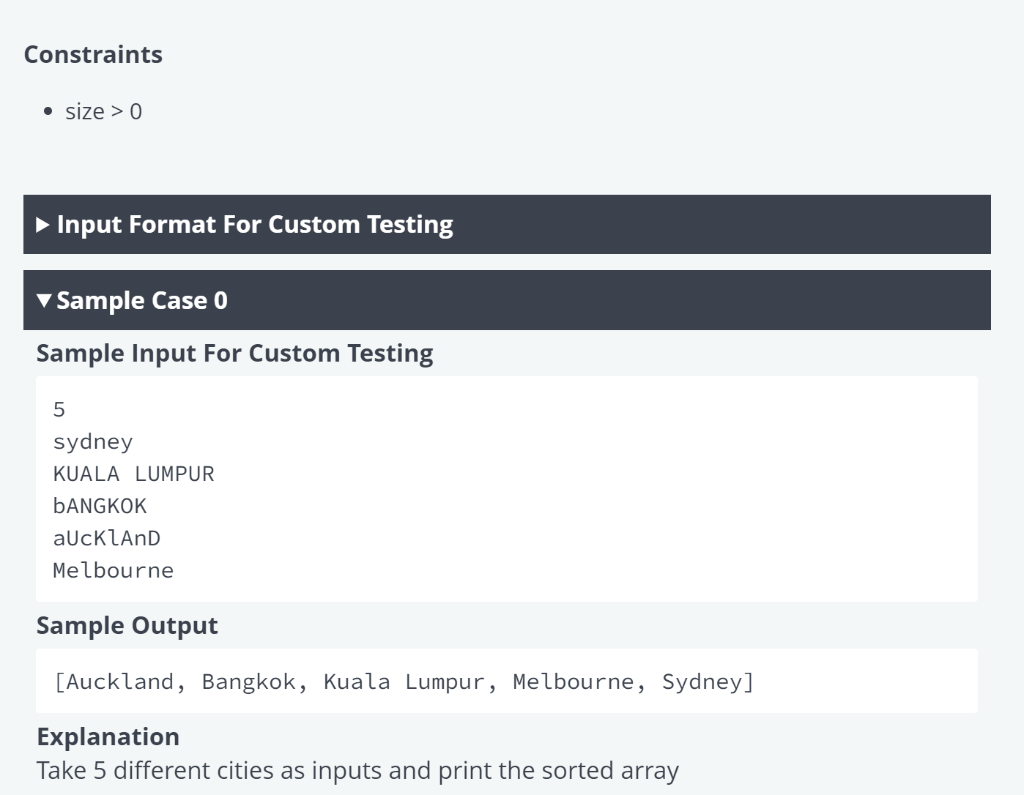Click the 'aUcKlAnD' input line

pos(106,538)
